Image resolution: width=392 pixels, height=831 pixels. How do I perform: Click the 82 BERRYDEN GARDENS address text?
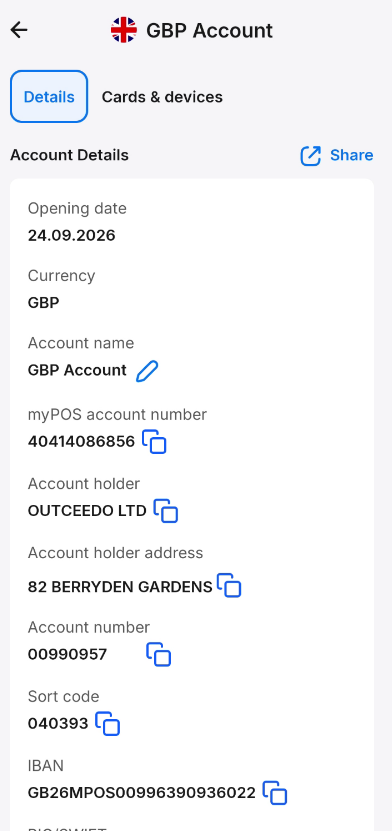(120, 587)
